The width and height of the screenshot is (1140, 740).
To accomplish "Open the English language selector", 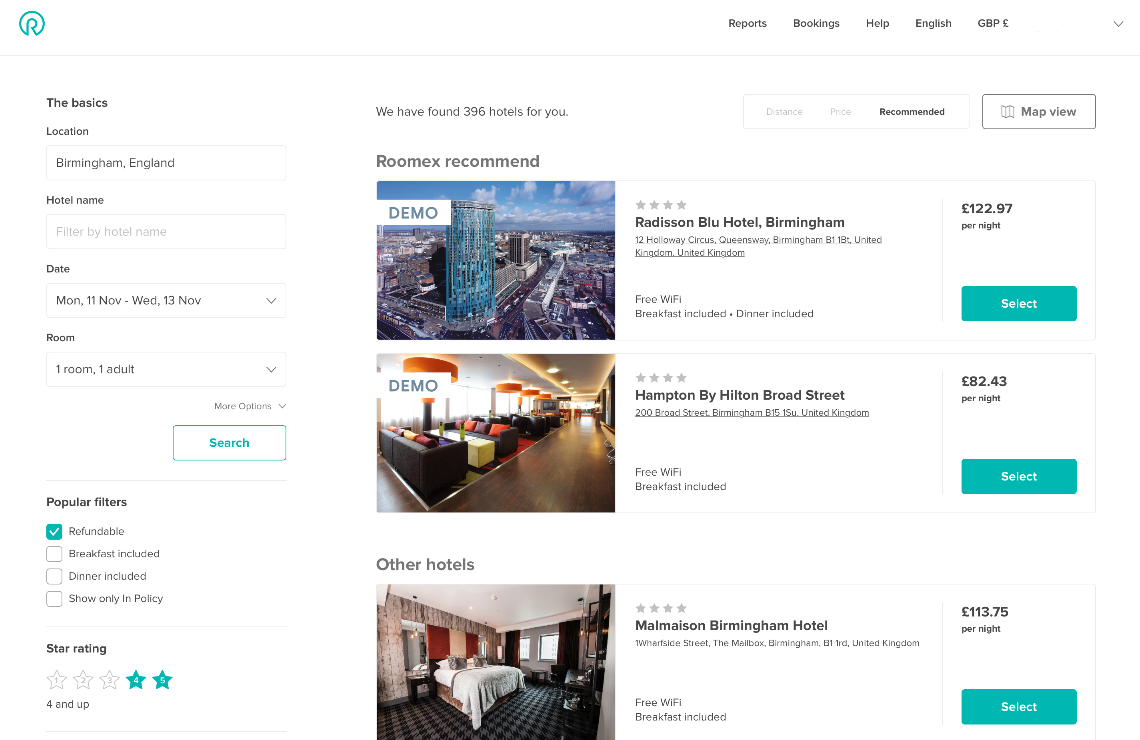I will (x=933, y=23).
